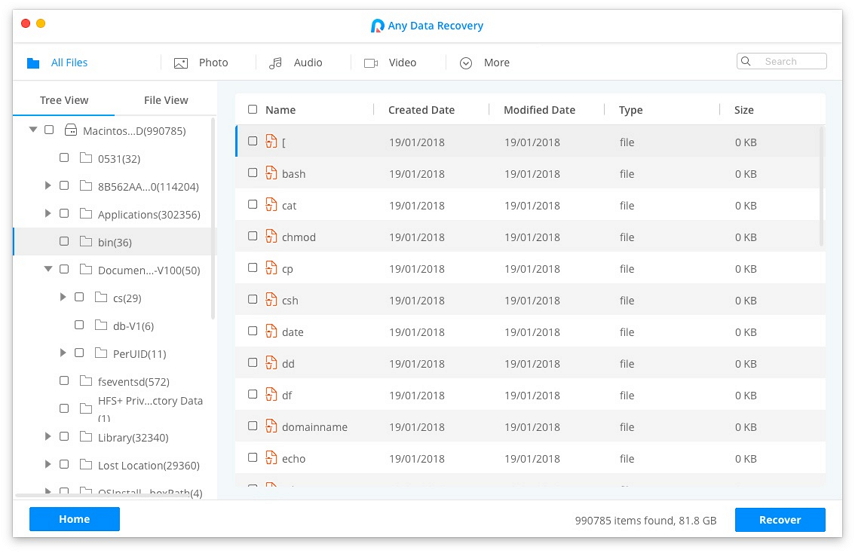Click folder icon of 0531(32)
This screenshot has height=553, width=855.
tap(86, 158)
